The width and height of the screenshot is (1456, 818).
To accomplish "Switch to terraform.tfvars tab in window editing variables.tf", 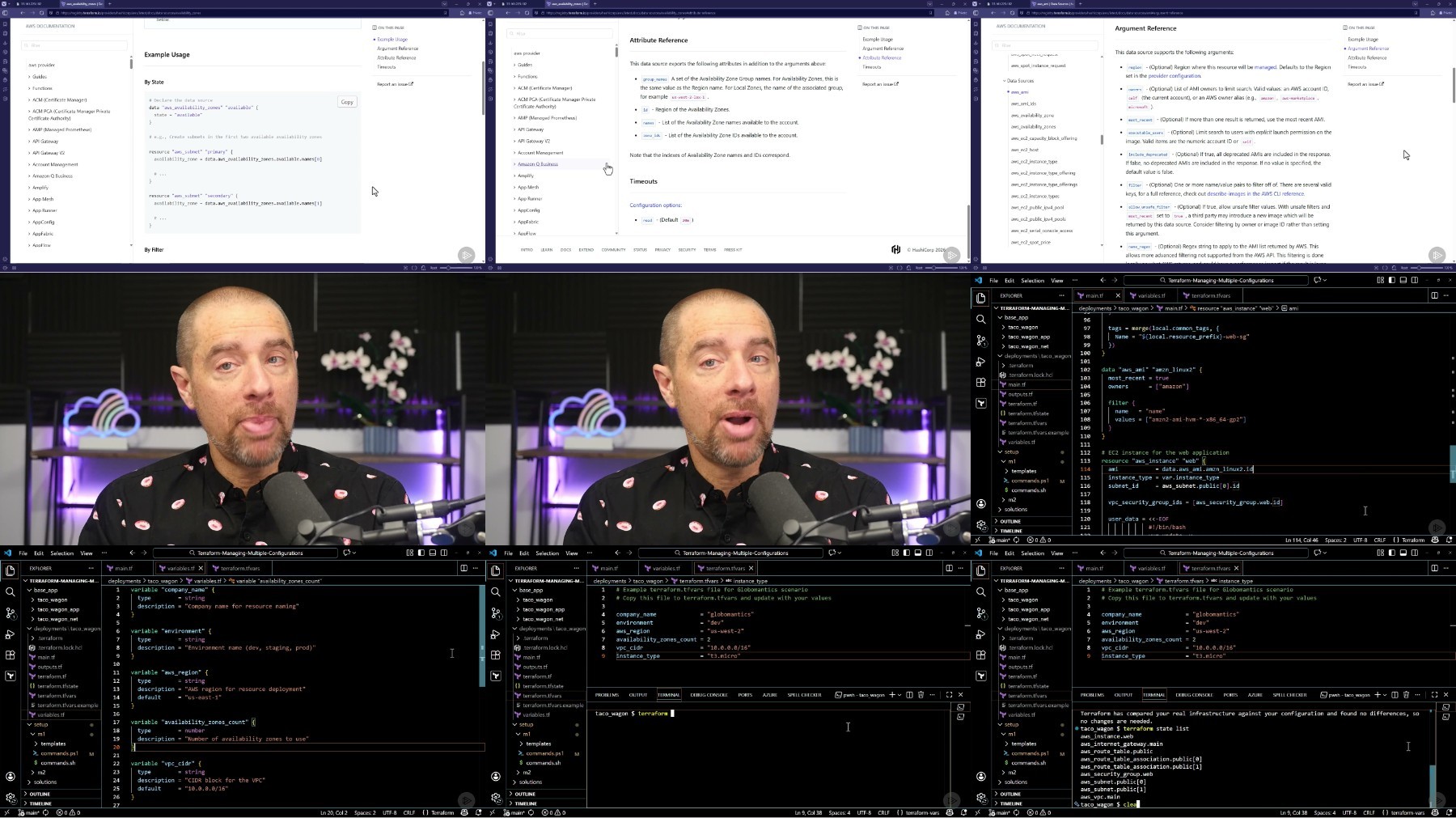I will coord(240,568).
